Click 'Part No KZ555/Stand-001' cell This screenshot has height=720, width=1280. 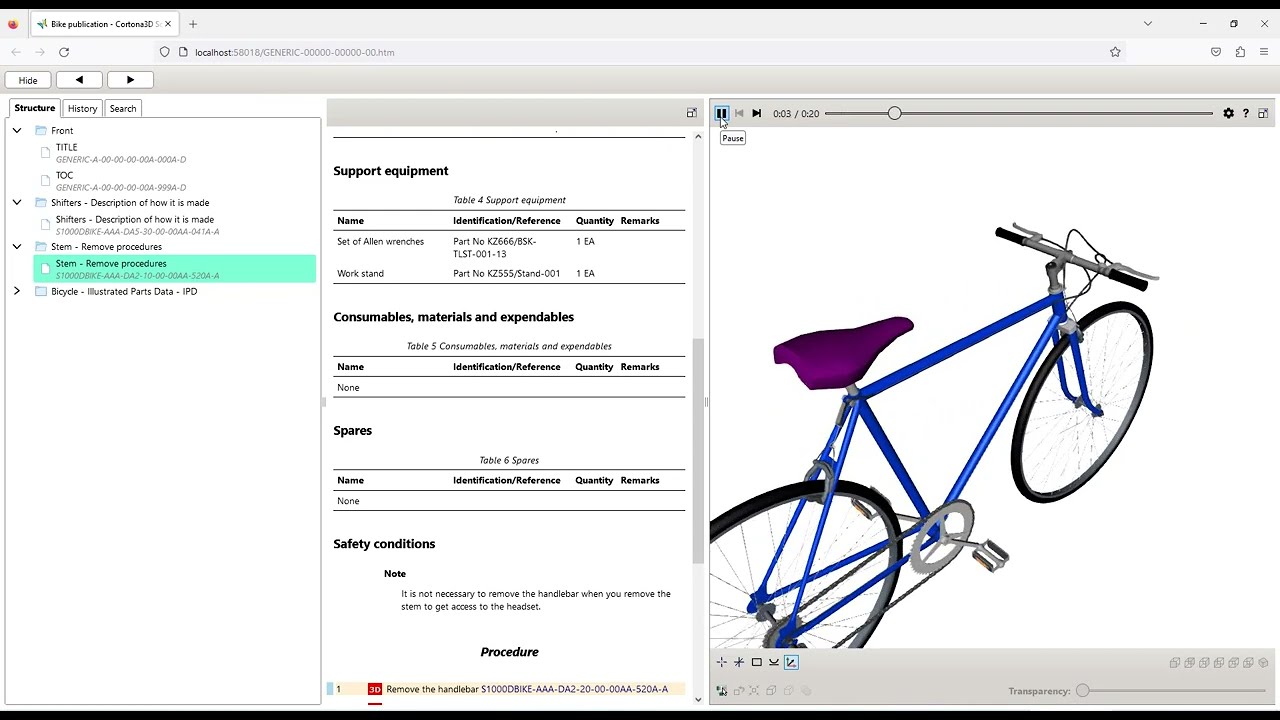(506, 274)
